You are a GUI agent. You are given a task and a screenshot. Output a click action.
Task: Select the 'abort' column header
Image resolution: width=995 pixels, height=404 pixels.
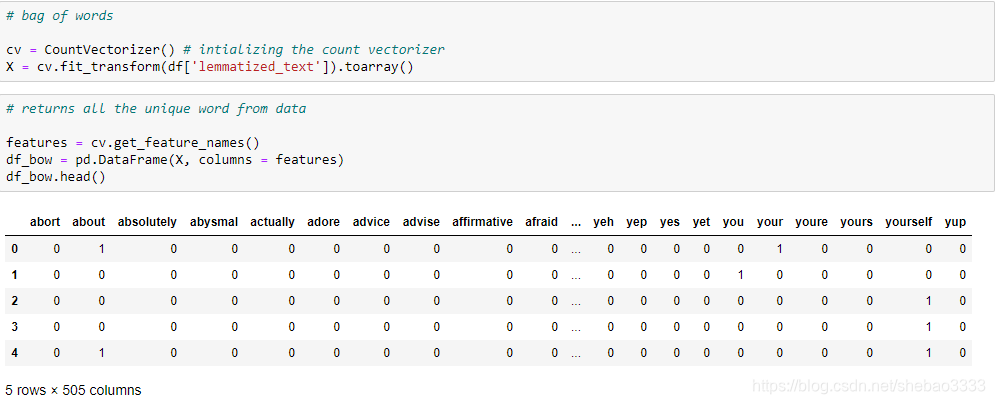[x=45, y=222]
